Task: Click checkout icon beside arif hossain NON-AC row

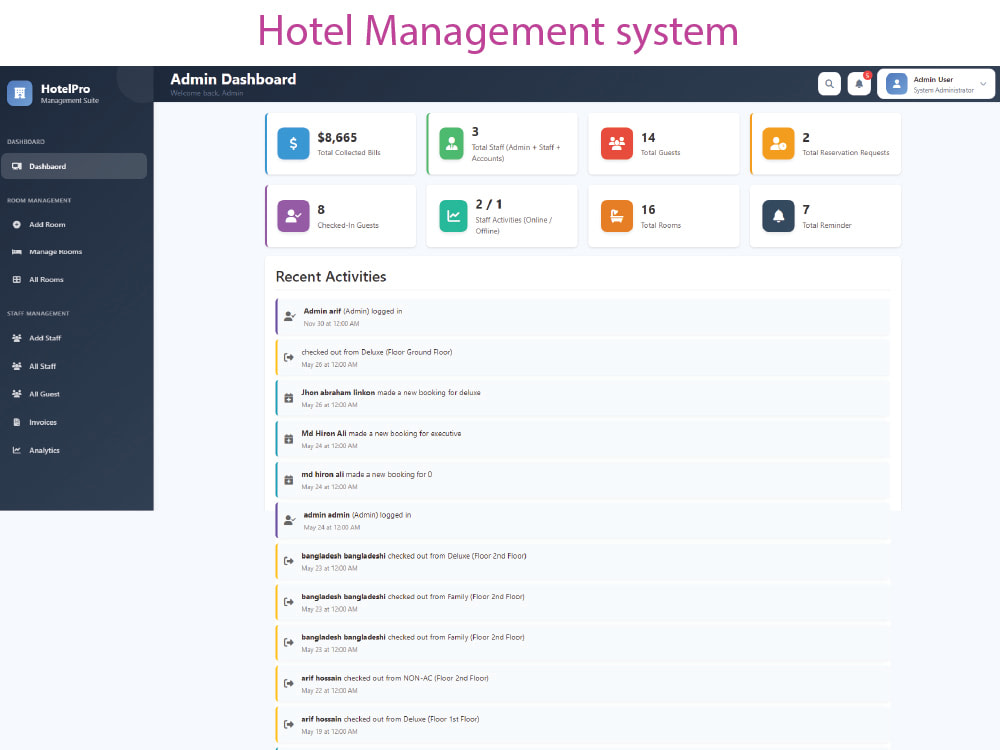Action: coord(288,684)
